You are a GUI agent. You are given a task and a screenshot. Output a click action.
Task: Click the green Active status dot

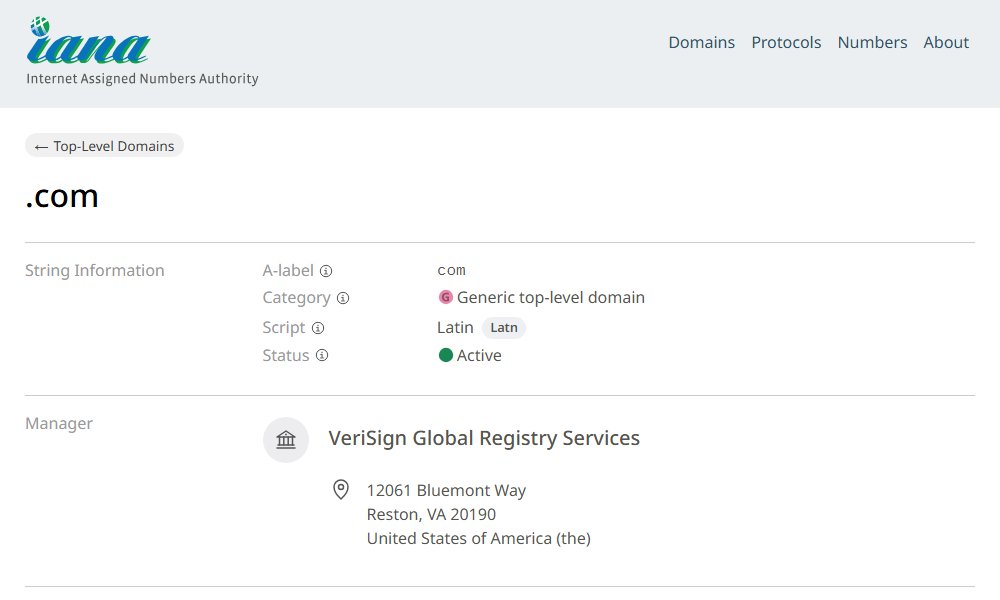point(446,355)
